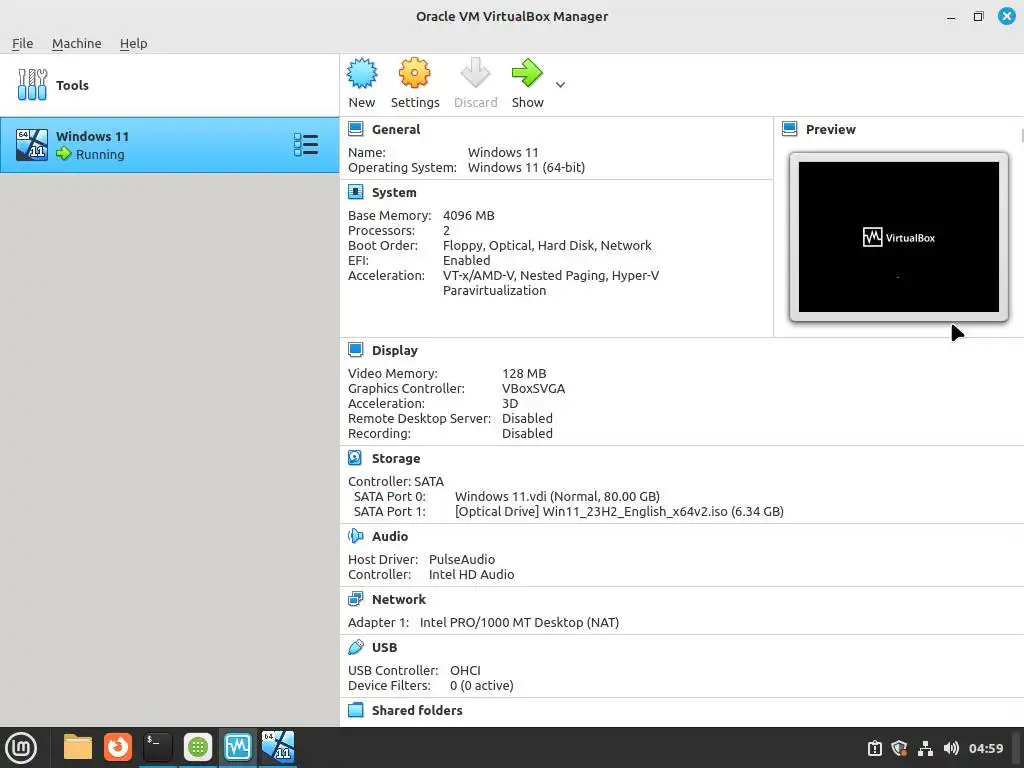Click the VM preview thumbnail
The image size is (1024, 768).
pyautogui.click(x=899, y=237)
